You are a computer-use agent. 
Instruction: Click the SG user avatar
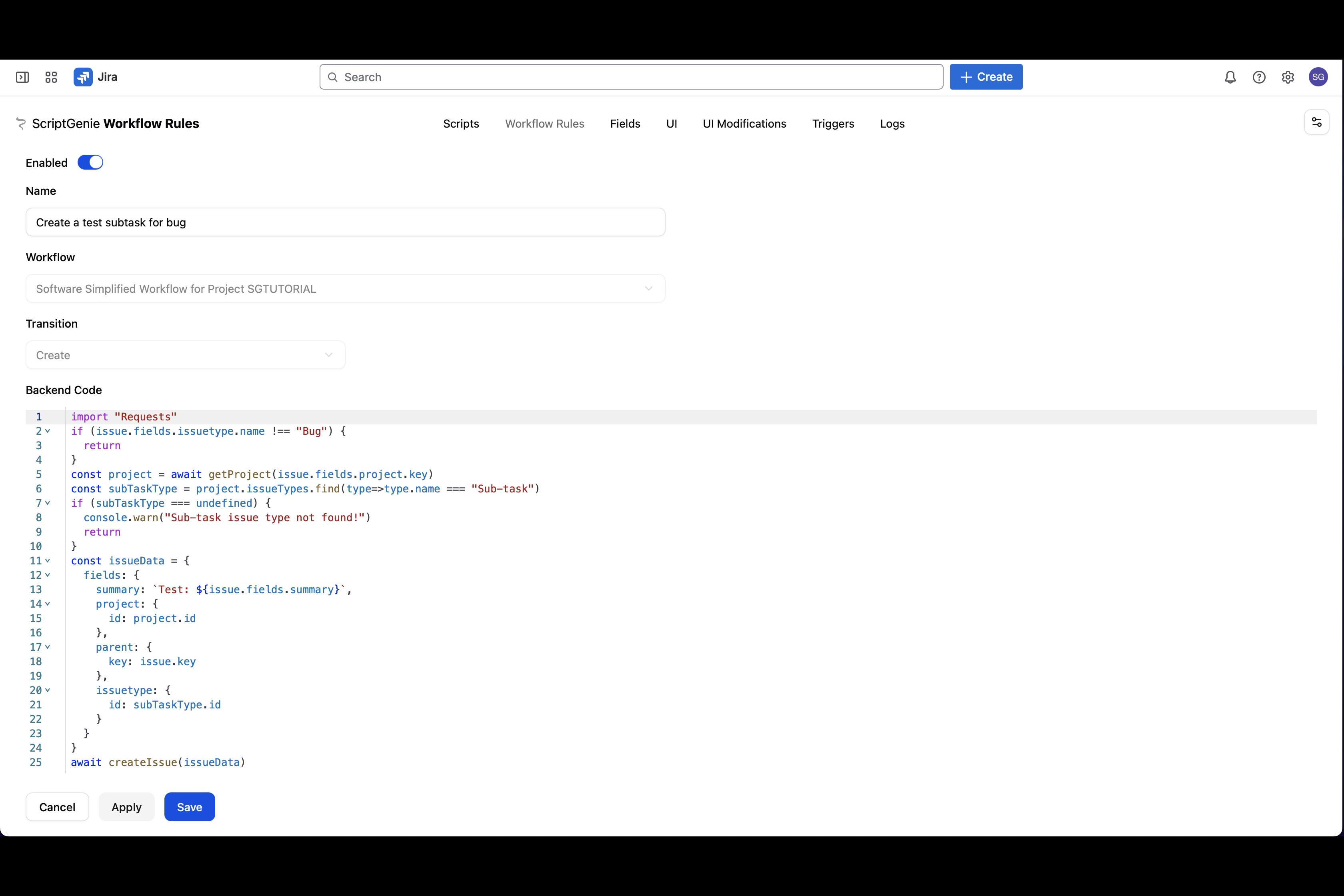(x=1318, y=77)
